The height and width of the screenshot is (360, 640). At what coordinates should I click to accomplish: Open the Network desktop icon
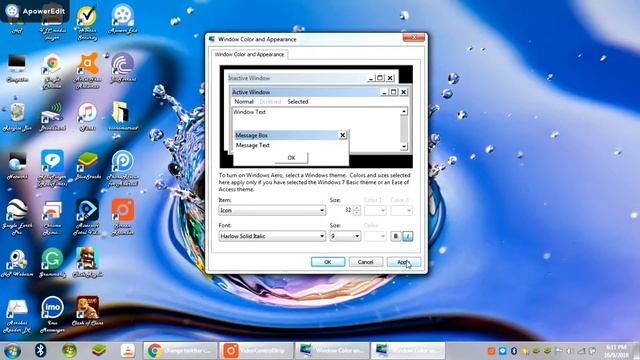(x=17, y=166)
